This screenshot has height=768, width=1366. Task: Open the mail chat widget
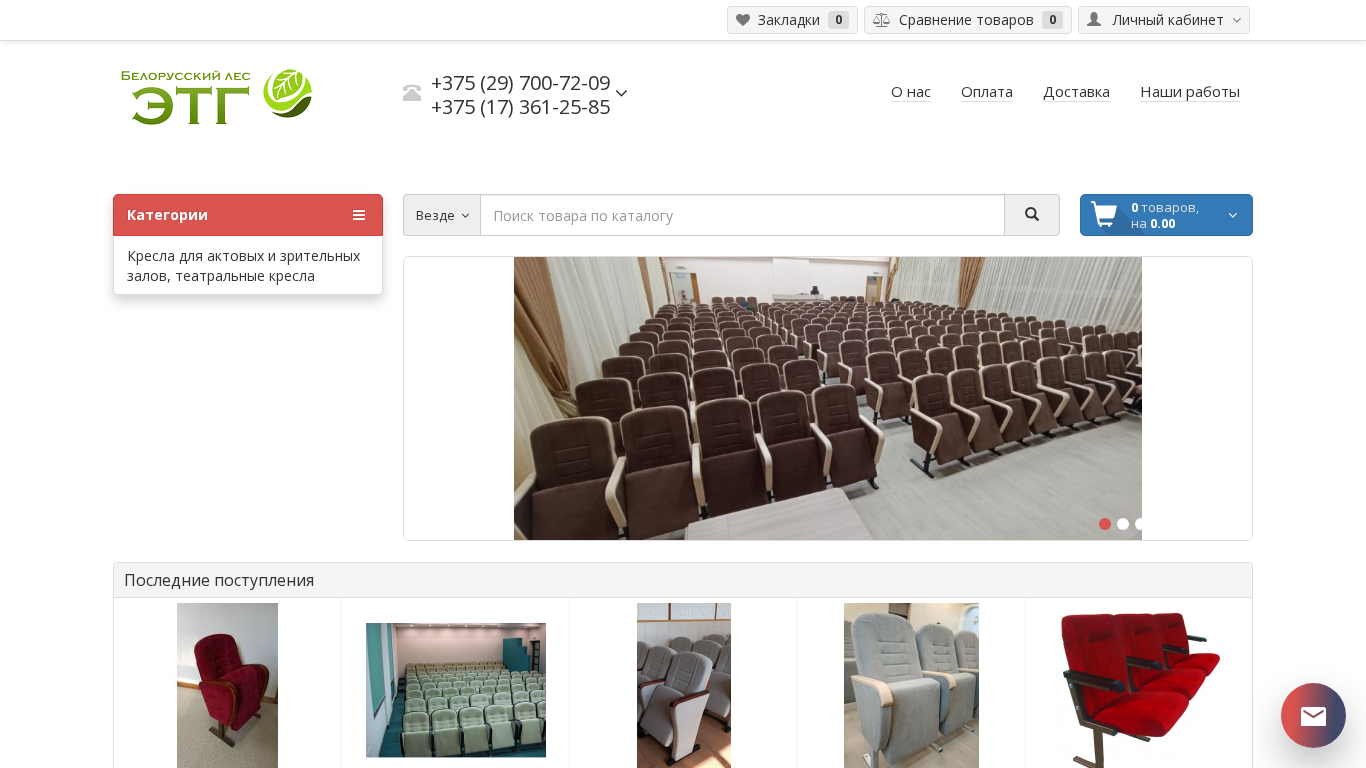coord(1313,716)
